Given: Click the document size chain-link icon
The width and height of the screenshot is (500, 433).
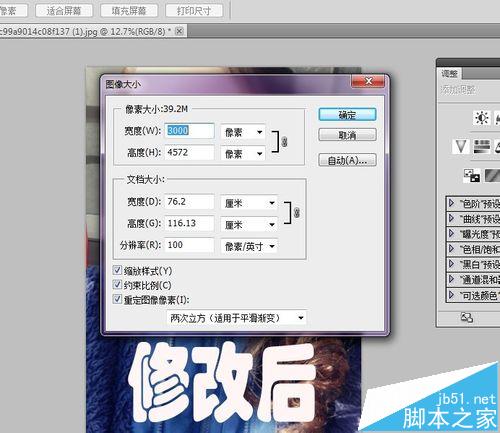Looking at the screenshot, I should pos(297,213).
